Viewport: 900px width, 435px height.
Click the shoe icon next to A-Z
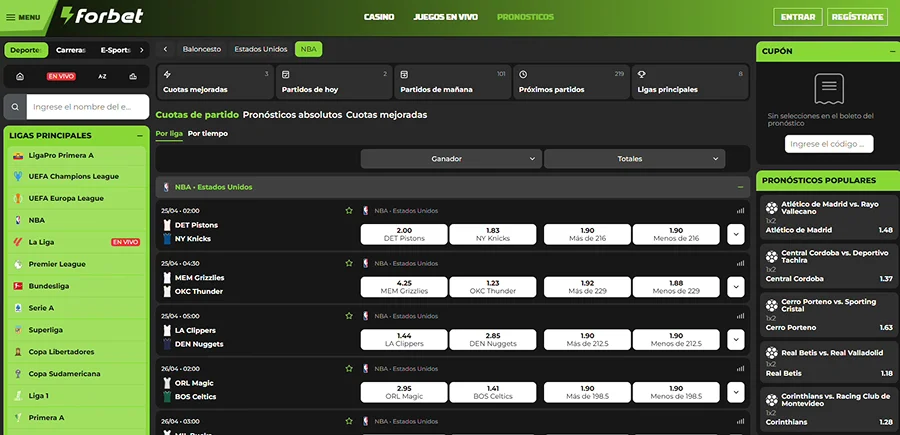133,76
